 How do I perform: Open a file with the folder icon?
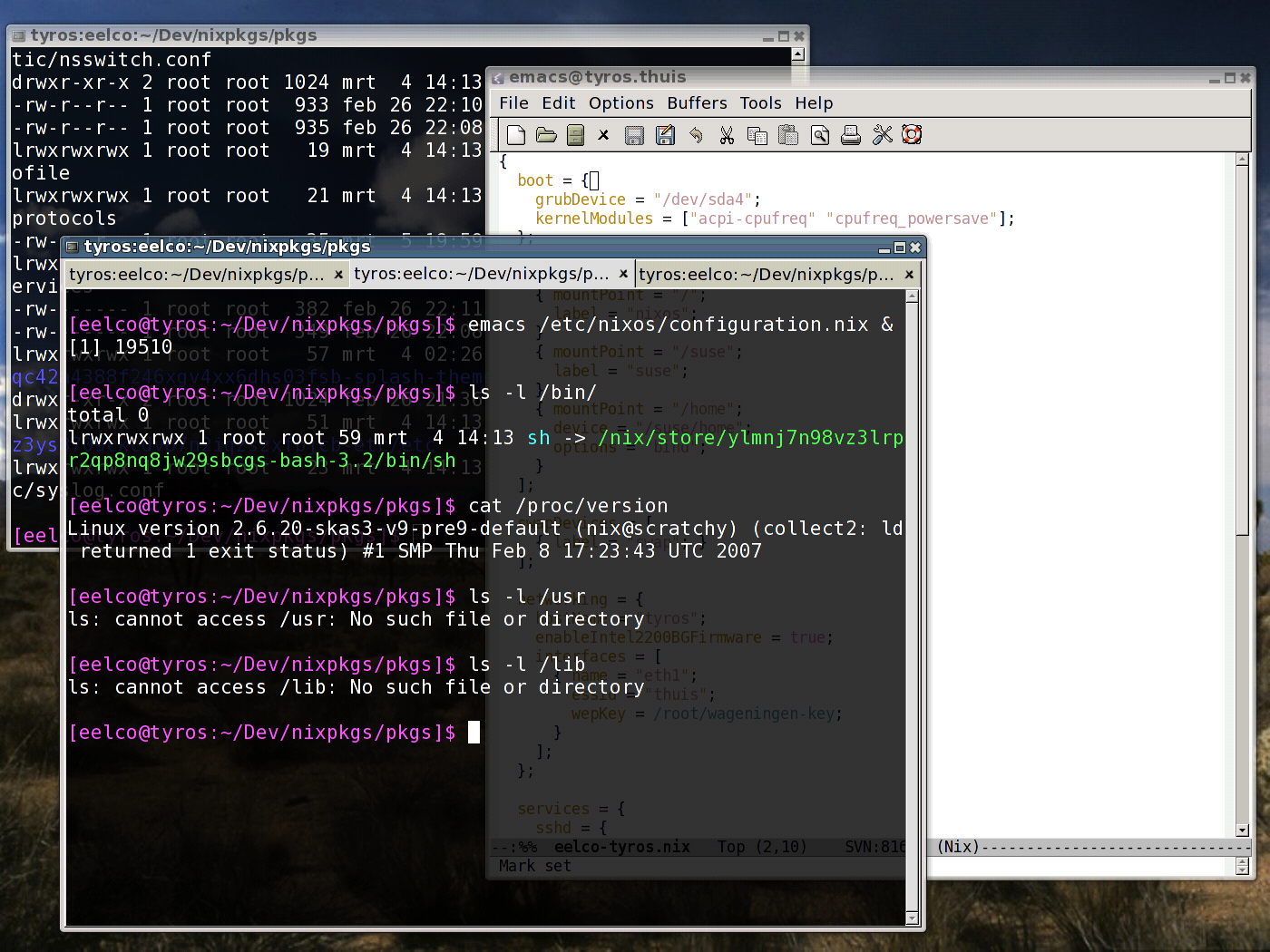coord(546,135)
